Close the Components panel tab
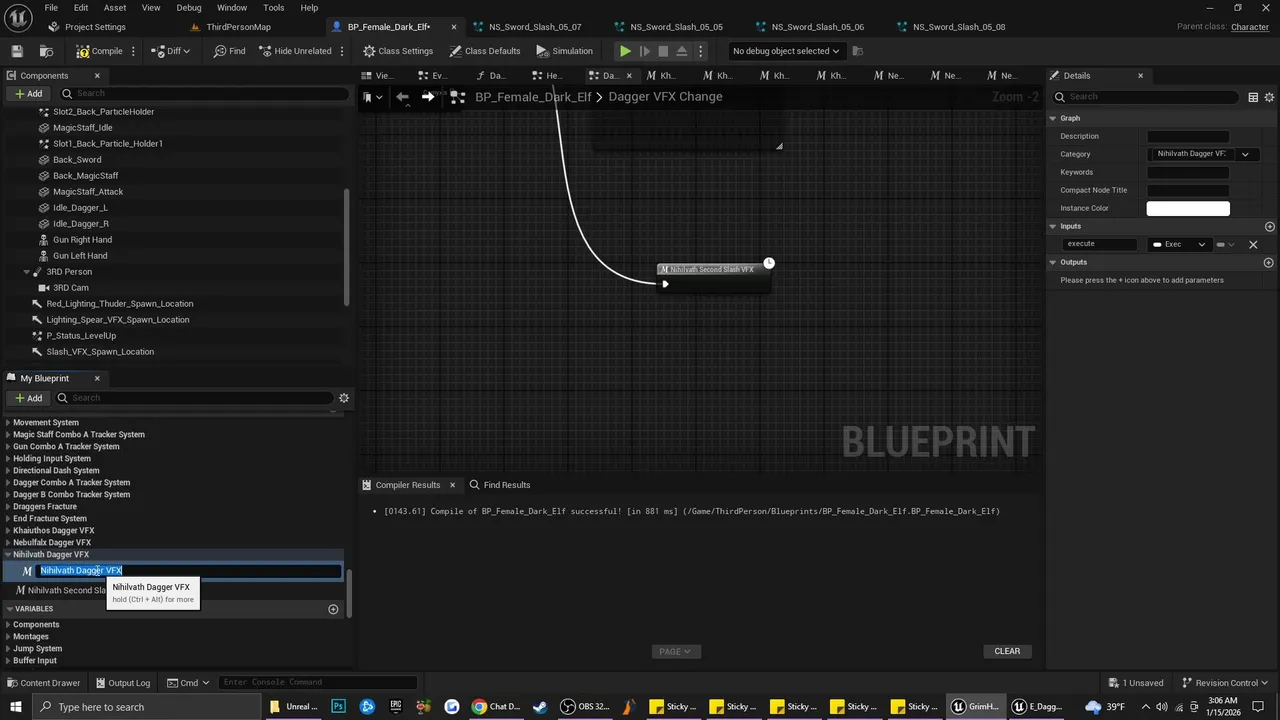Viewport: 1280px width, 720px height. (97, 75)
